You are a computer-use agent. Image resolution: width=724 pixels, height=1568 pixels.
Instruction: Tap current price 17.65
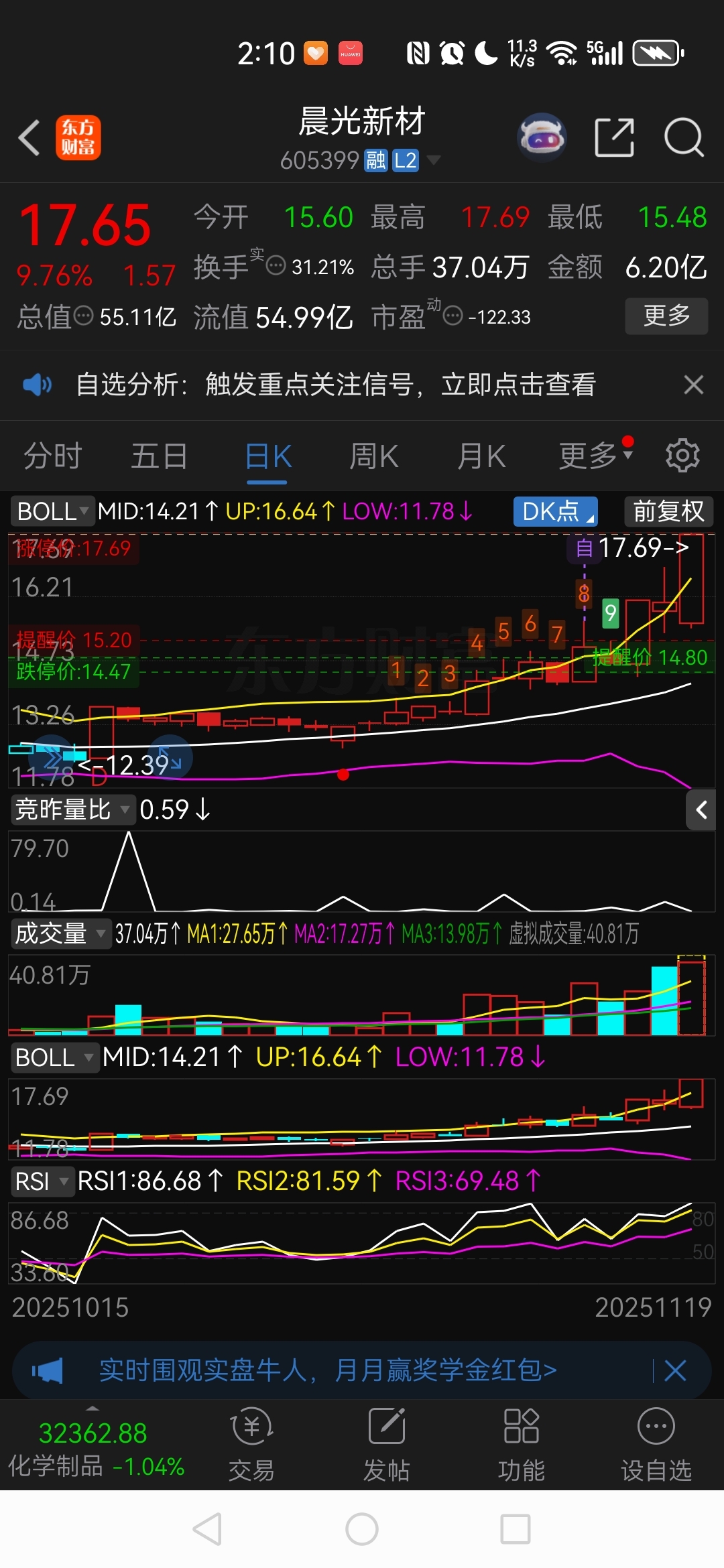(84, 225)
